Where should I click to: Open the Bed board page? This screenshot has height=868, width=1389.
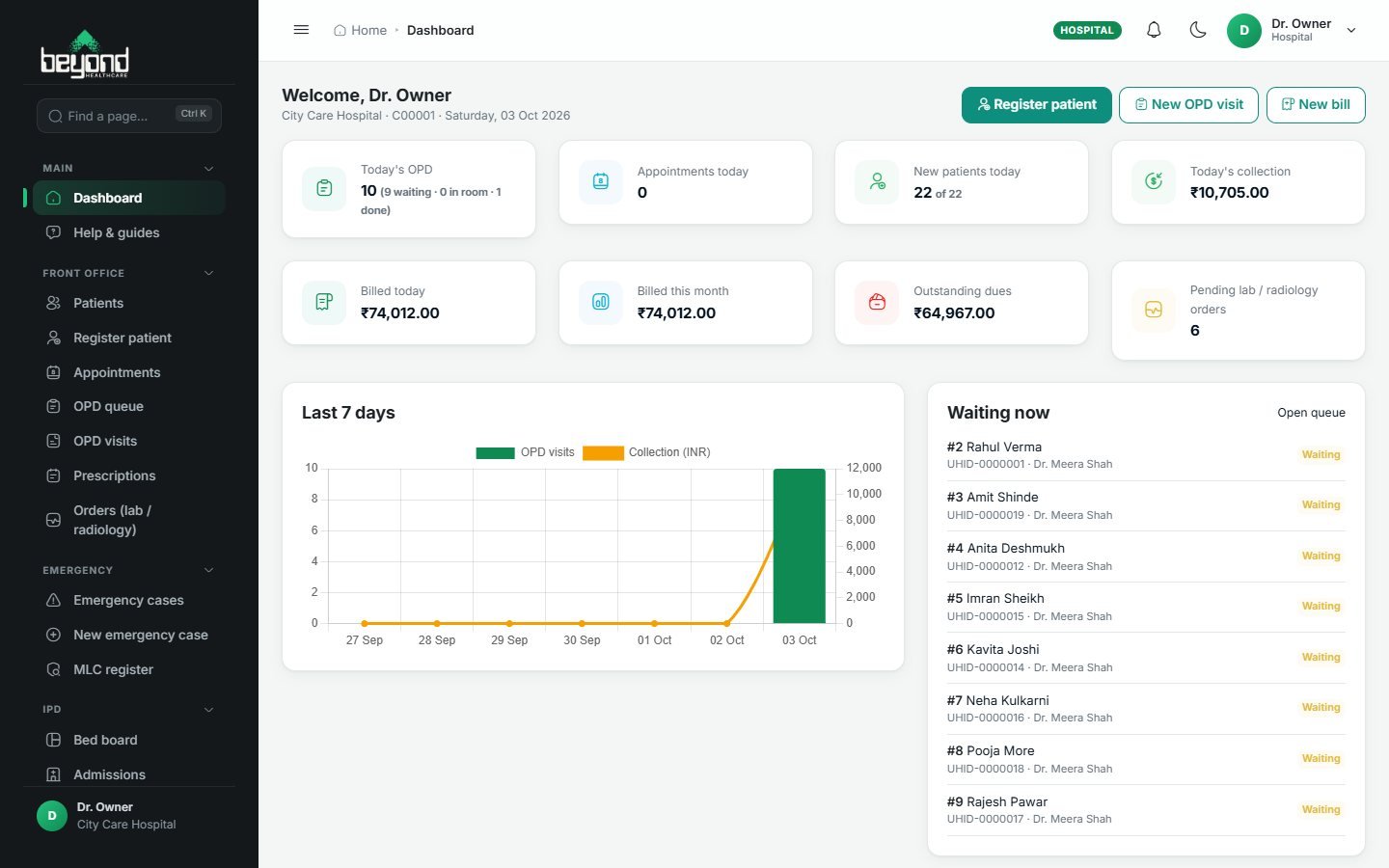coord(129,740)
